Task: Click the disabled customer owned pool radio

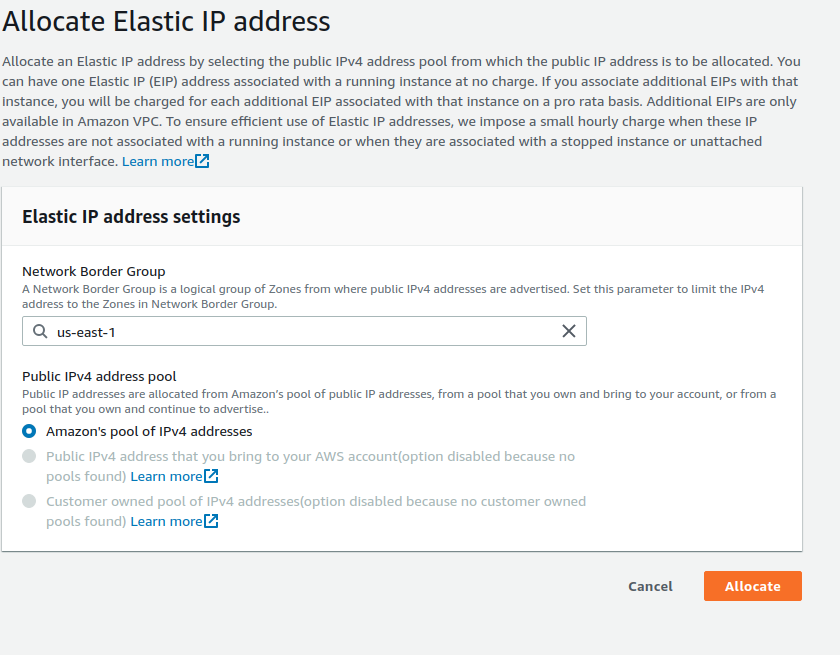Action: (x=30, y=501)
